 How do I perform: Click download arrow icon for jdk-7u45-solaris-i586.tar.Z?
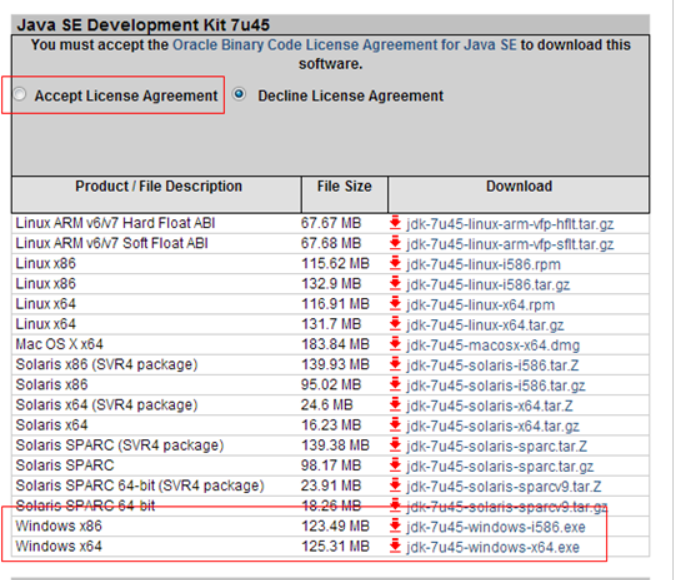point(395,365)
